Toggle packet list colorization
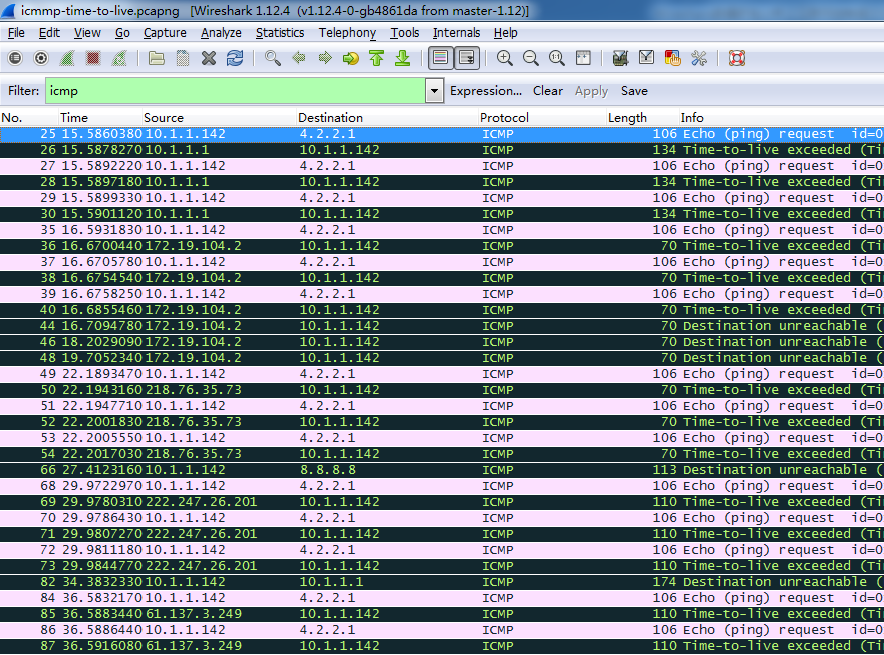The image size is (884, 655). (441, 58)
